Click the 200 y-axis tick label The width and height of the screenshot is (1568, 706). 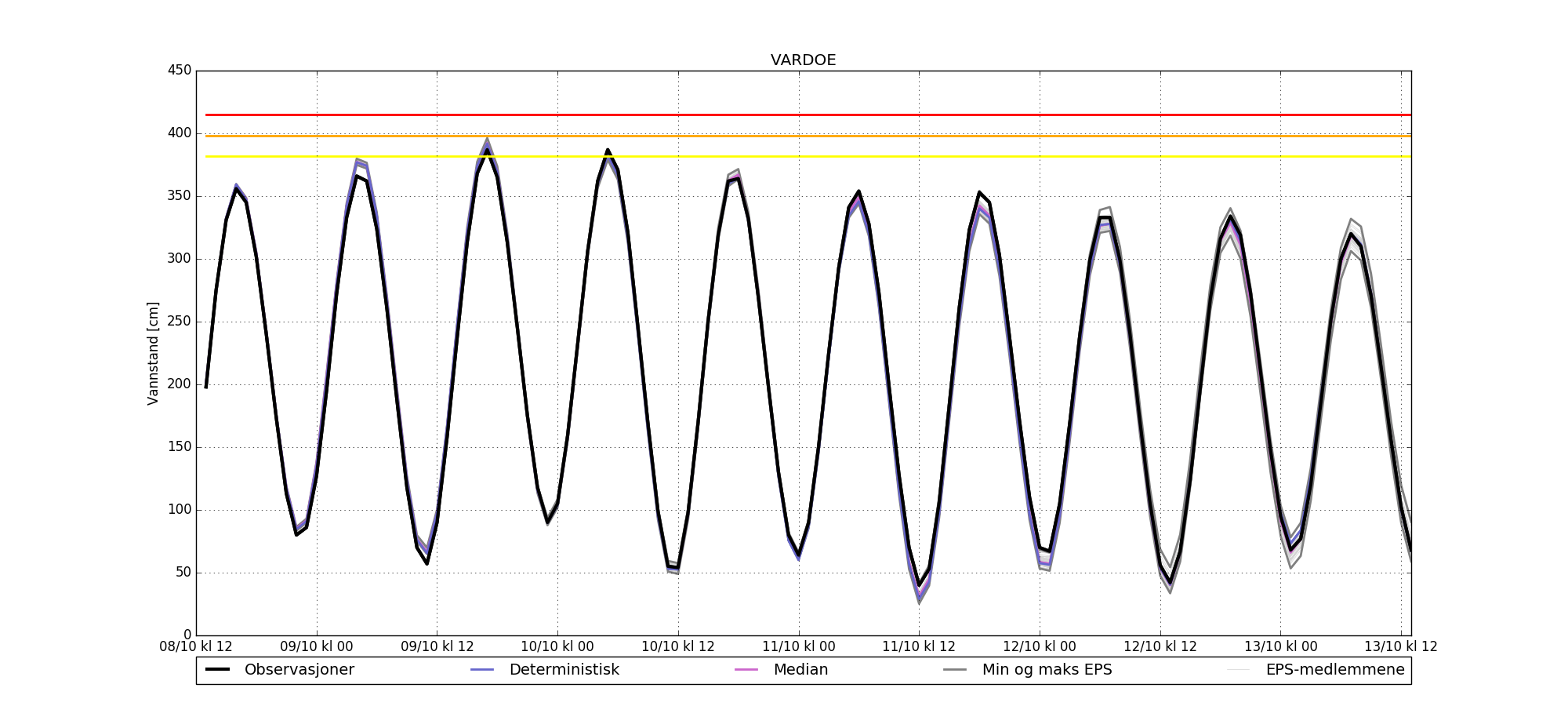(180, 384)
